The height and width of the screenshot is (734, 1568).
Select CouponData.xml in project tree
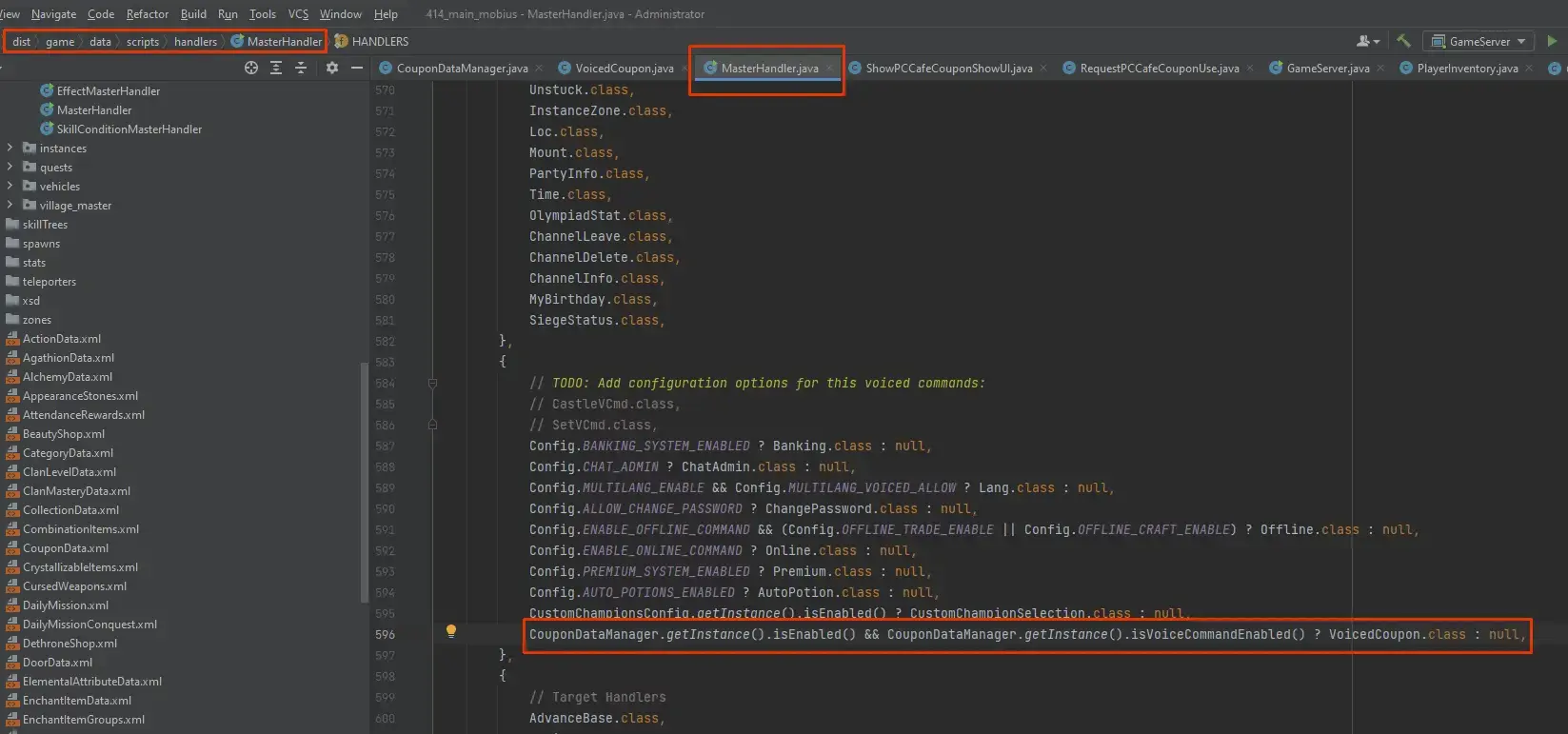65,547
